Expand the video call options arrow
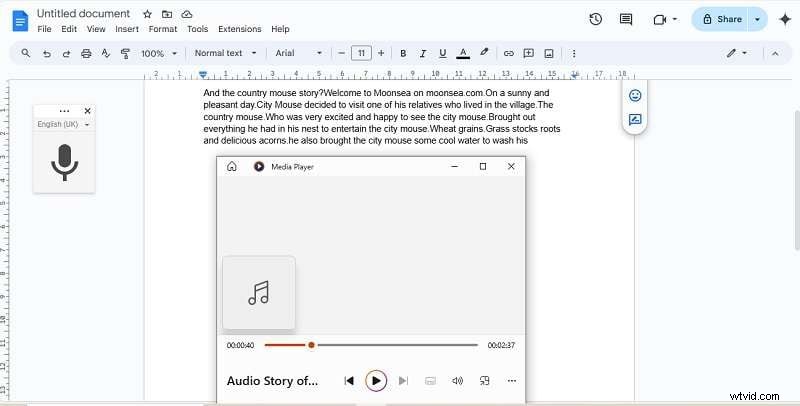Viewport: 800px width, 406px height. (x=674, y=19)
